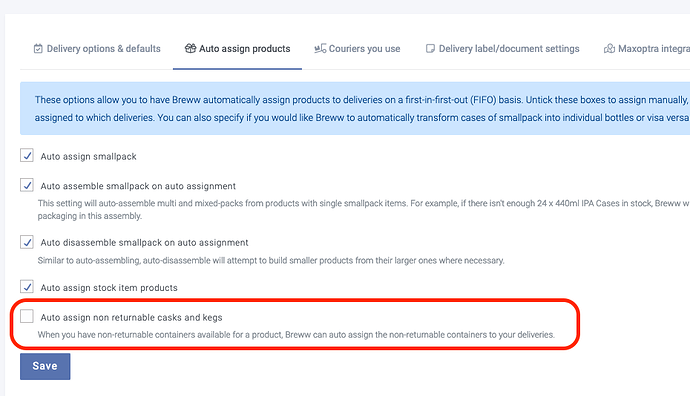The width and height of the screenshot is (690, 396).
Task: Click the Save button
Action: pyautogui.click(x=45, y=366)
